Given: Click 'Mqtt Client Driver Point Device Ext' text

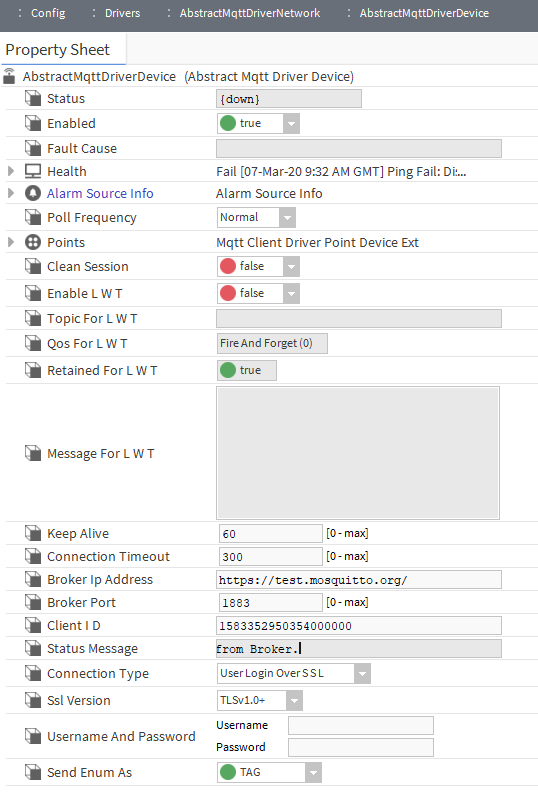Looking at the screenshot, I should click(x=317, y=242).
